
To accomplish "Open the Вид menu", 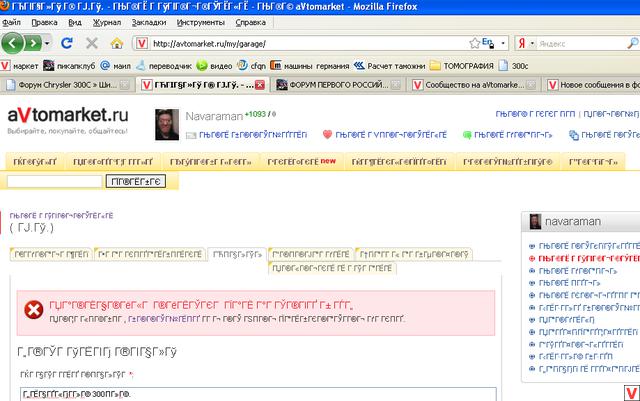I will pyautogui.click(x=75, y=22).
